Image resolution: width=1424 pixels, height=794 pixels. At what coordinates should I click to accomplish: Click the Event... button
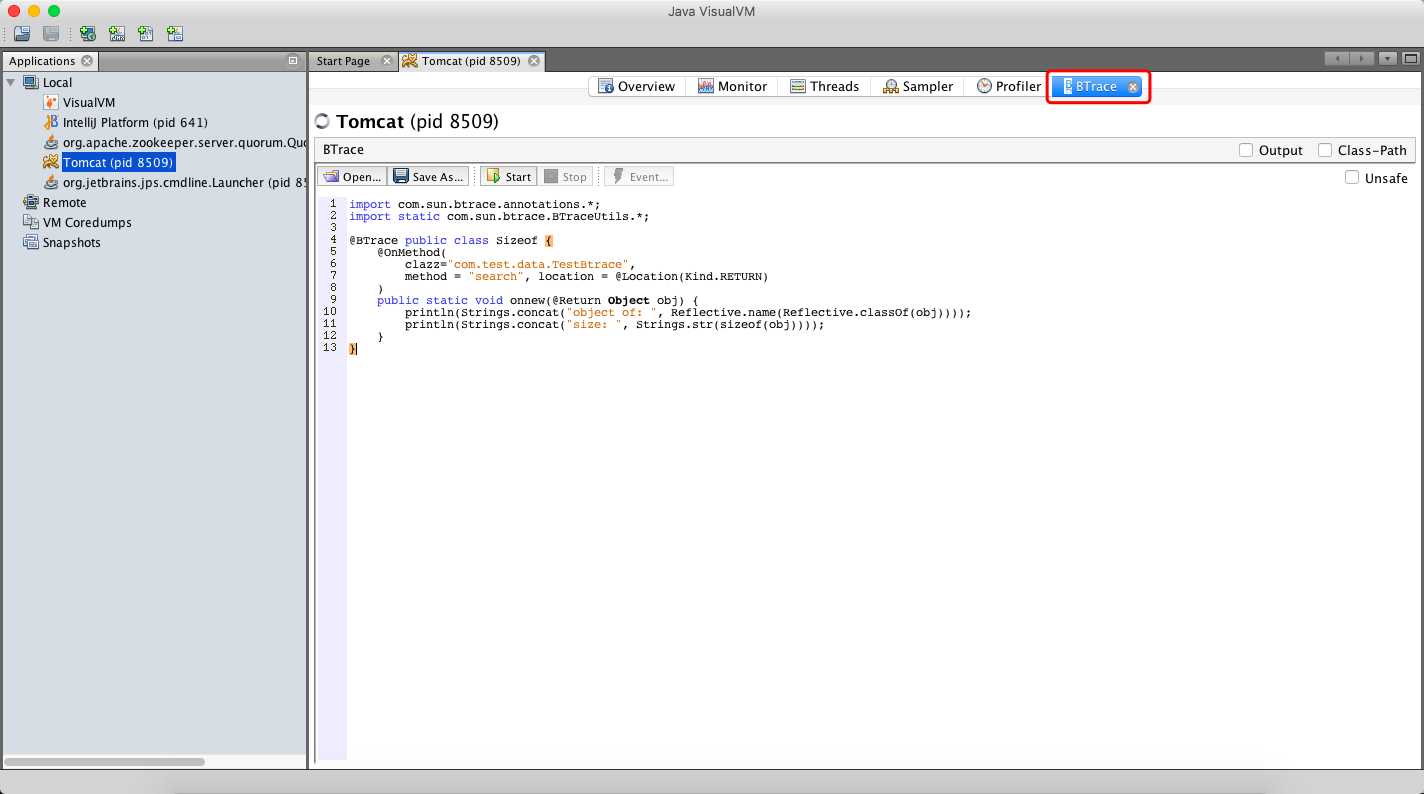(639, 177)
